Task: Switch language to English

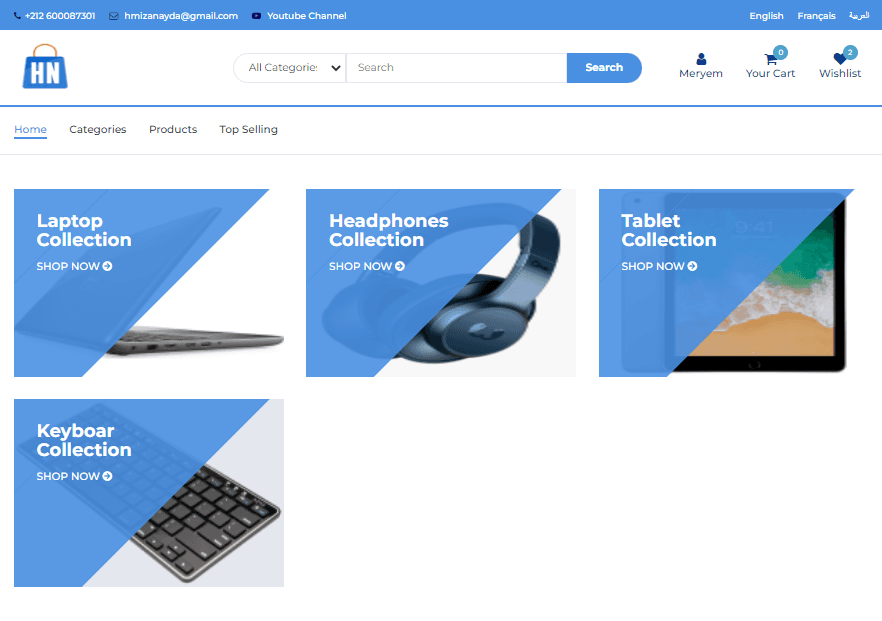Action: (766, 16)
